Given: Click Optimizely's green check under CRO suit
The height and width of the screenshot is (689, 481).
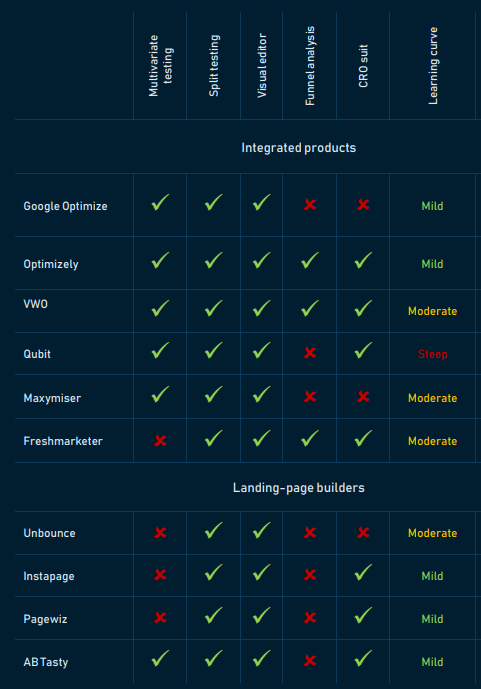Looking at the screenshot, I should tap(363, 260).
